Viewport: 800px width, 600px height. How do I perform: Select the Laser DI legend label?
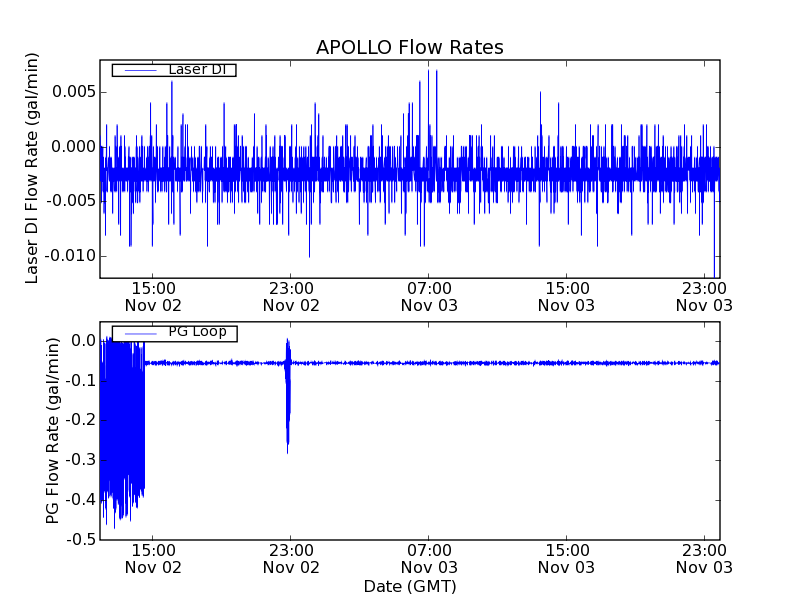(x=196, y=70)
